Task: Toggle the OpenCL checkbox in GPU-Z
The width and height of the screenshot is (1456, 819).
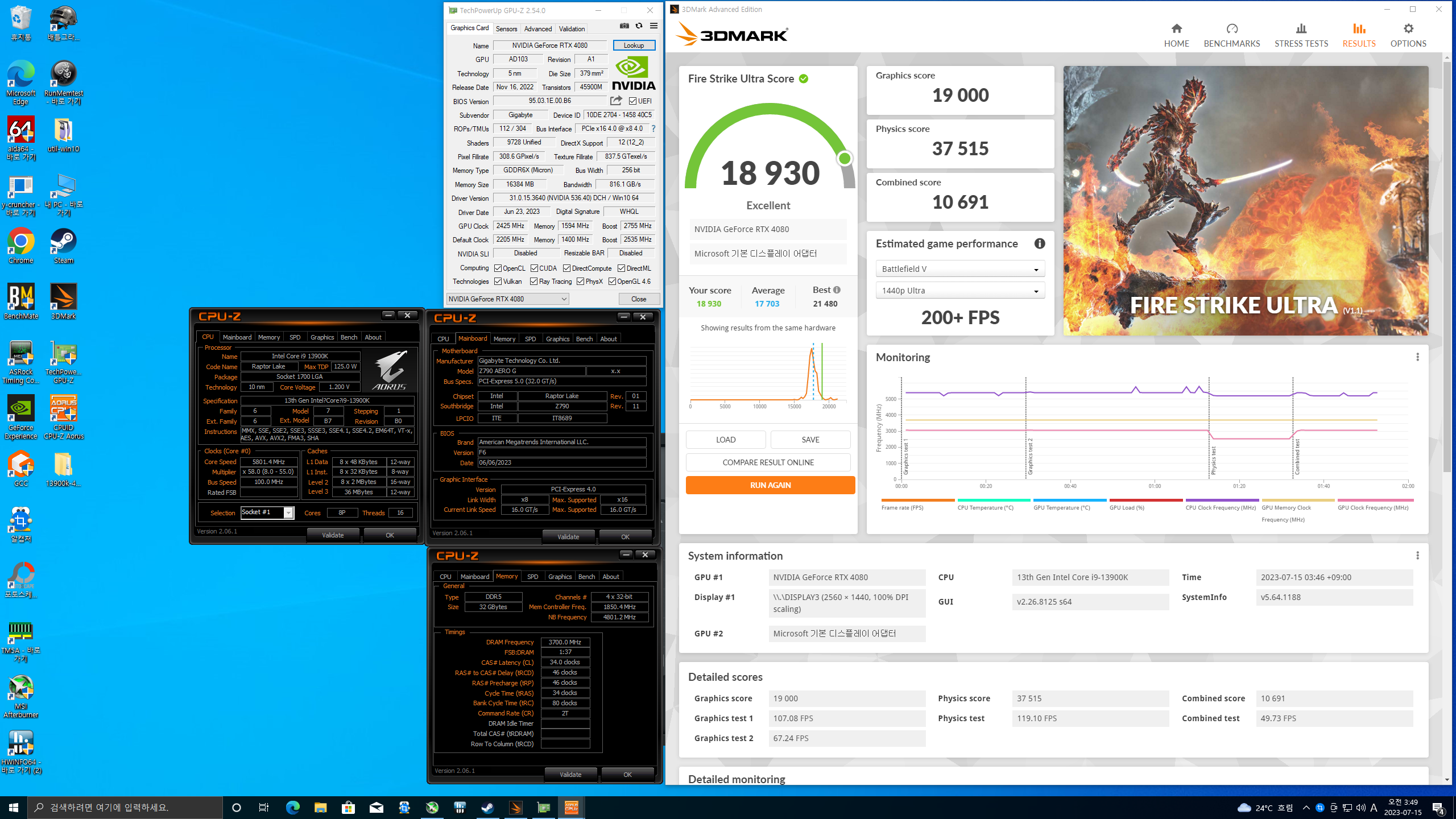Action: 498,268
